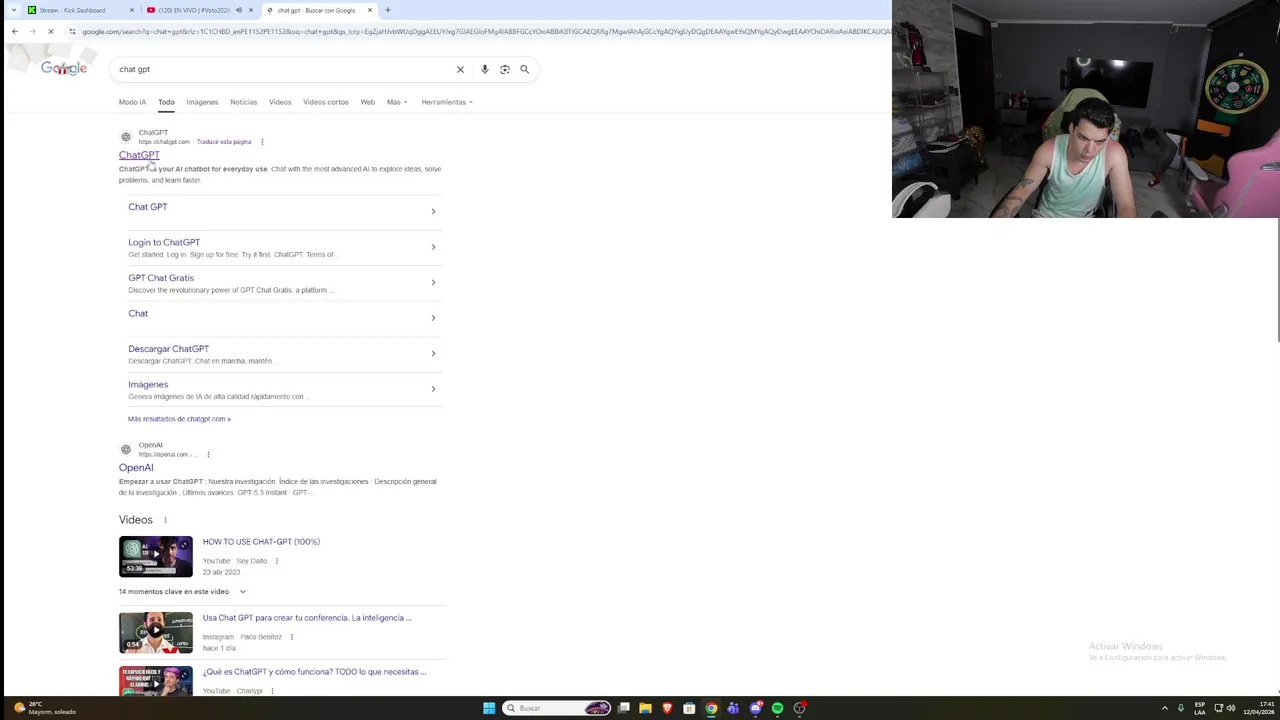Open the Más search filter dropdown
The width and height of the screenshot is (1280, 720).
tap(396, 102)
